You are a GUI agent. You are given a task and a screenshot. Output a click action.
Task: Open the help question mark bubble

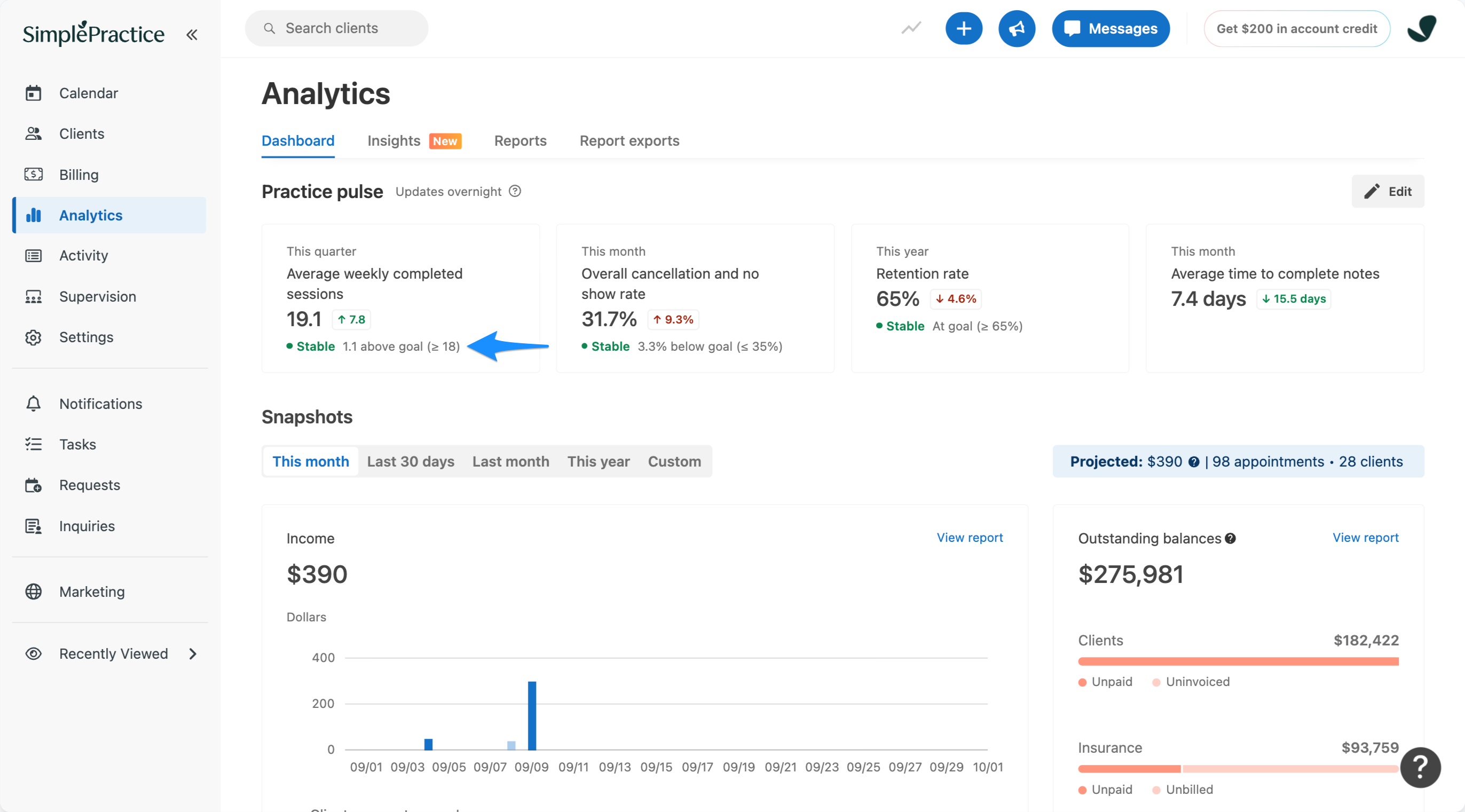point(1420,768)
